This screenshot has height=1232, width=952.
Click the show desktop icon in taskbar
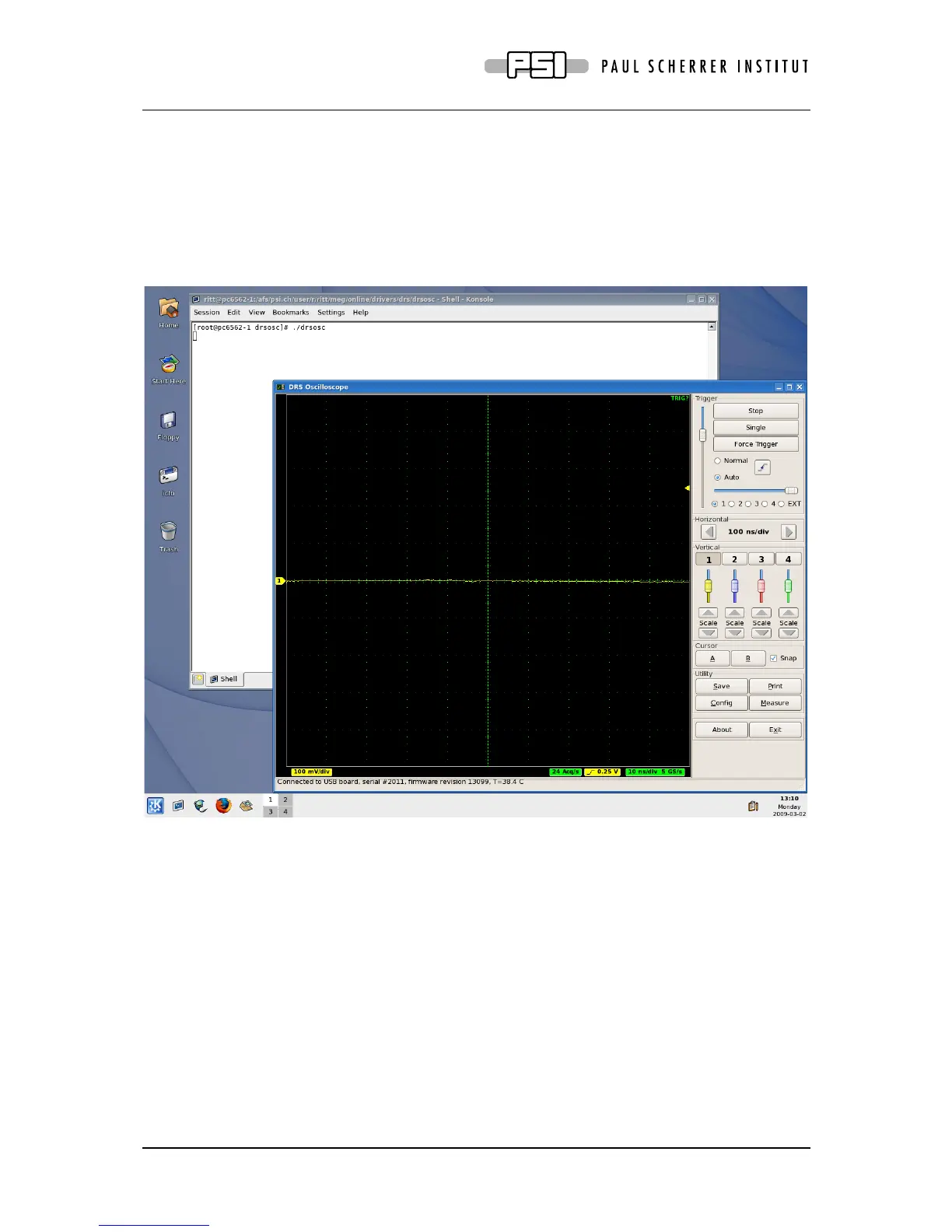tap(178, 806)
